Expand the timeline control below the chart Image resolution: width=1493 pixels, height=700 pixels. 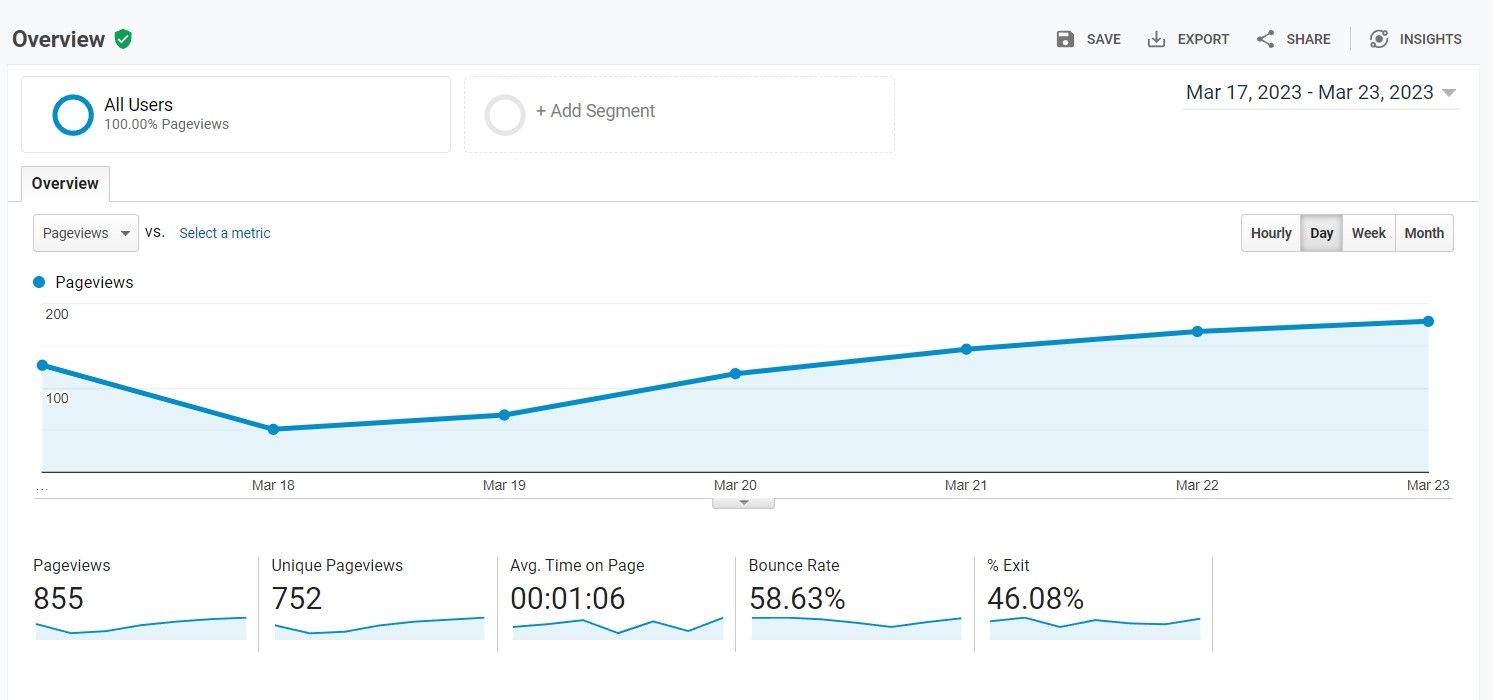(x=743, y=499)
